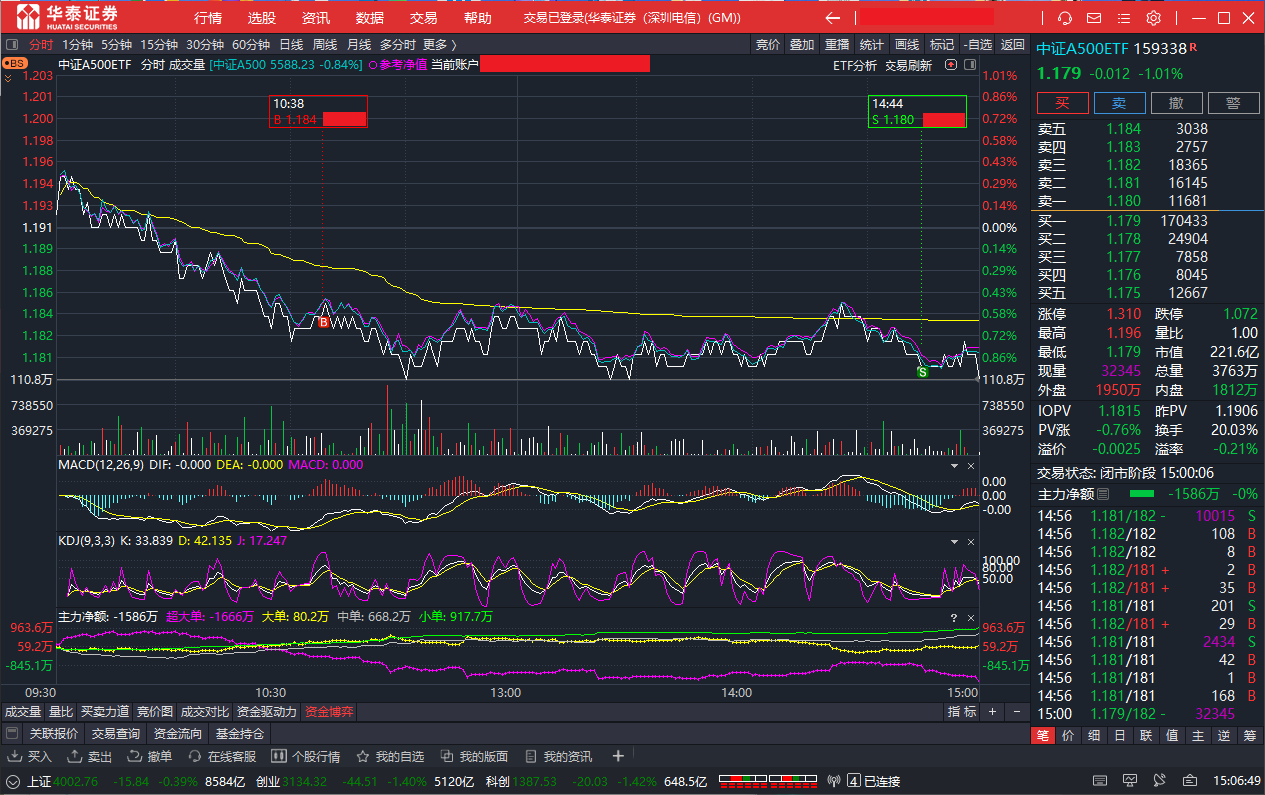This screenshot has height=795, width=1265.
Task: Click the ETF分析 link
Action: (854, 65)
